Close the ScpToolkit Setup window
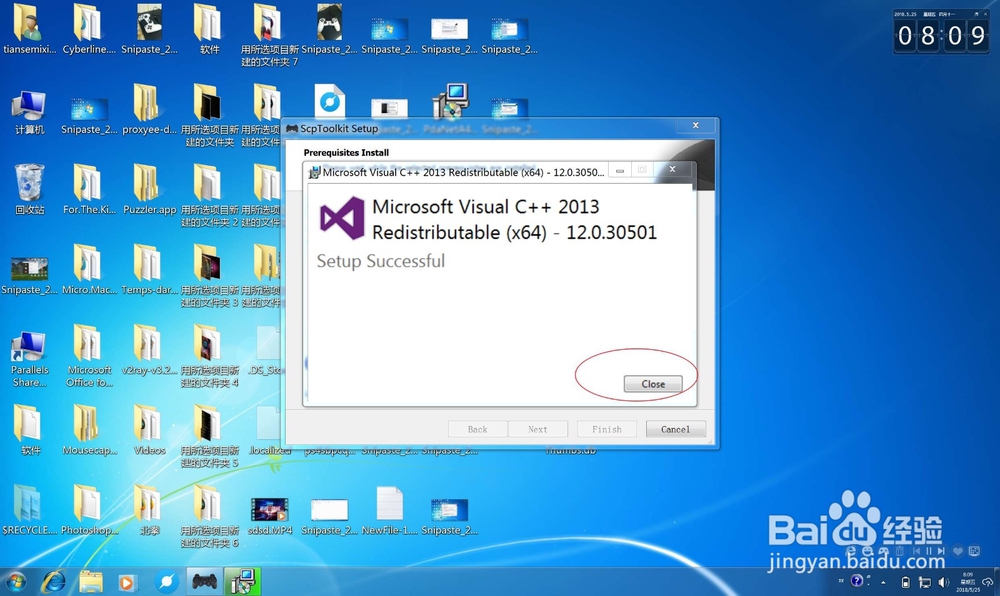 click(x=696, y=126)
